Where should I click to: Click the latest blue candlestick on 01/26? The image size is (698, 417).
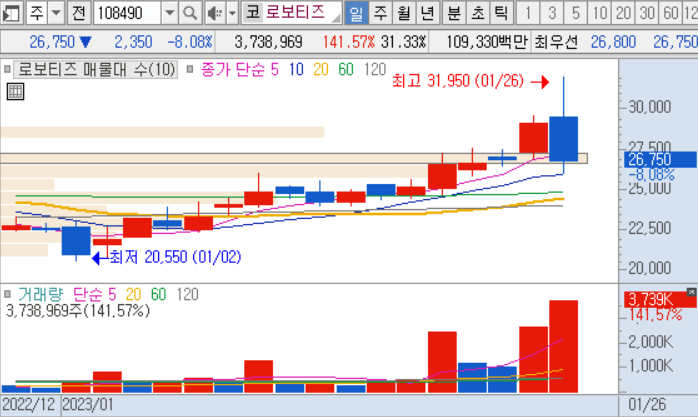click(x=564, y=139)
